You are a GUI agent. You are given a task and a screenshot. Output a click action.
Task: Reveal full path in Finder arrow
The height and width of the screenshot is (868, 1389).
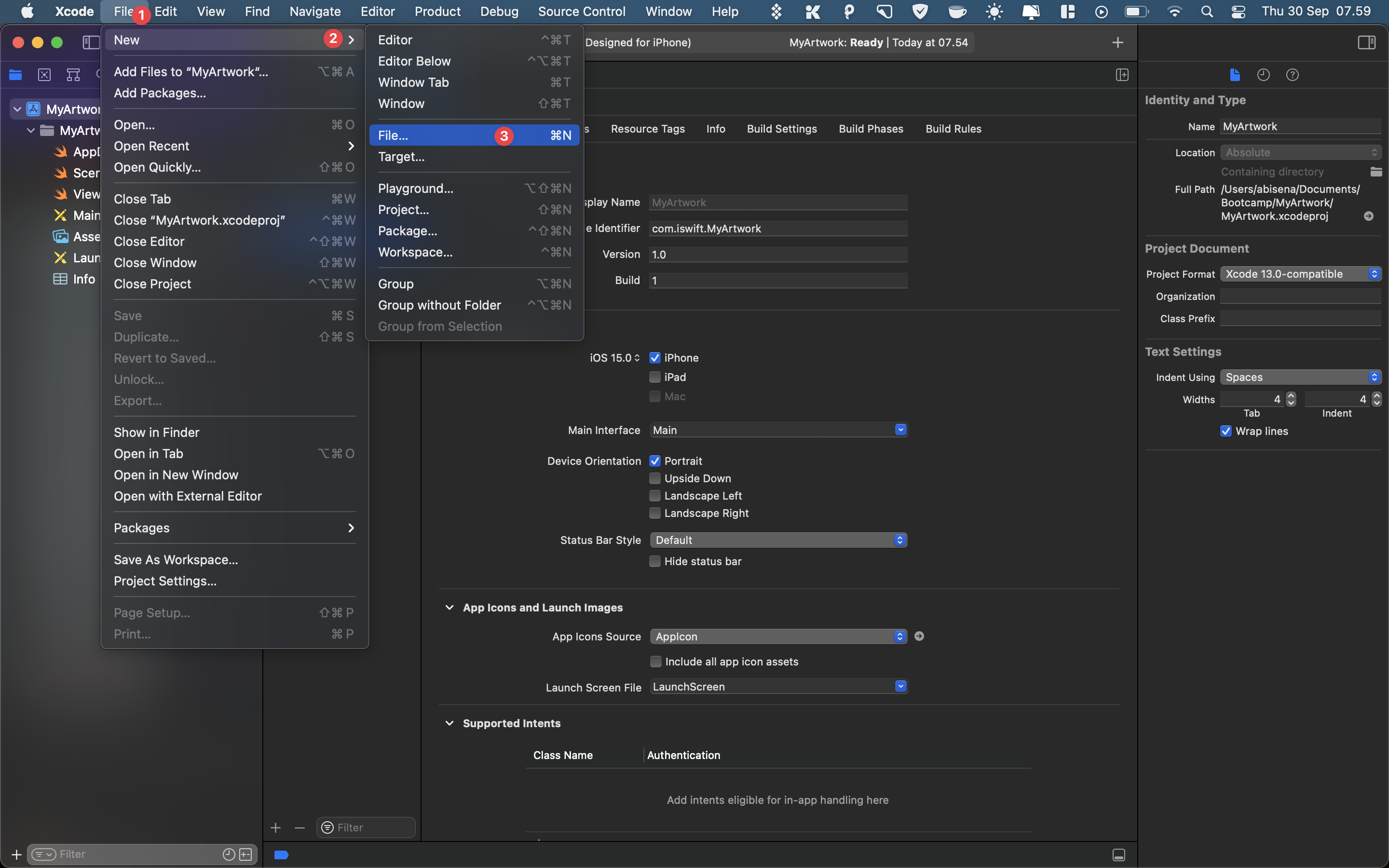[x=1368, y=217]
